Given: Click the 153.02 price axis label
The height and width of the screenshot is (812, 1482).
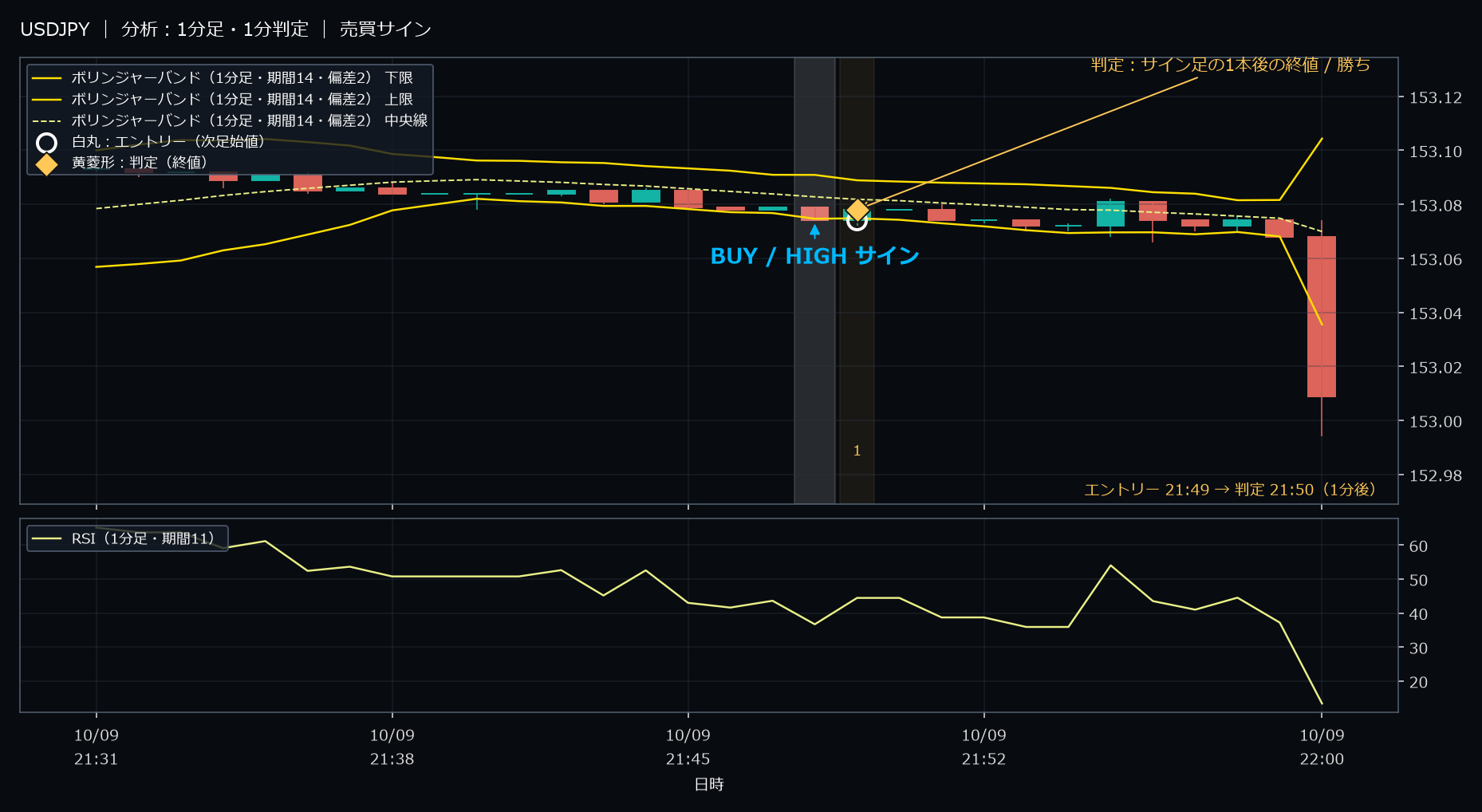Looking at the screenshot, I should pos(1436,368).
